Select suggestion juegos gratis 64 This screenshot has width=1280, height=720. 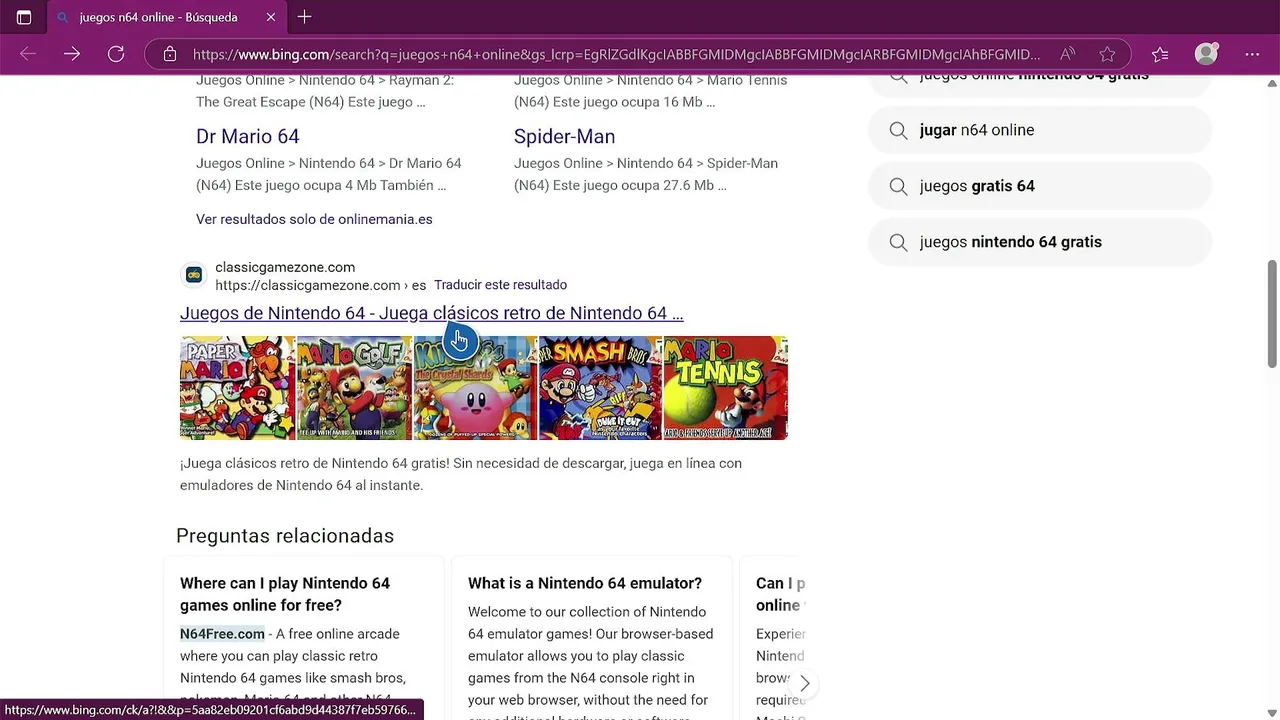tap(1040, 186)
